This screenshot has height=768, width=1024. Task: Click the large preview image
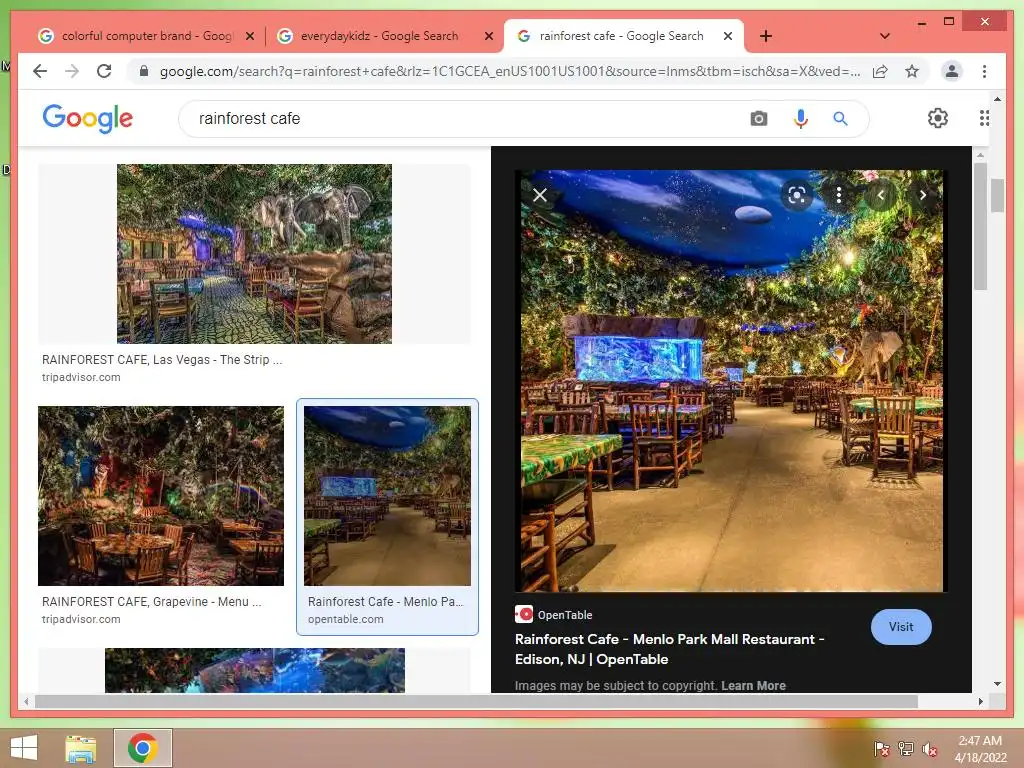coord(731,381)
